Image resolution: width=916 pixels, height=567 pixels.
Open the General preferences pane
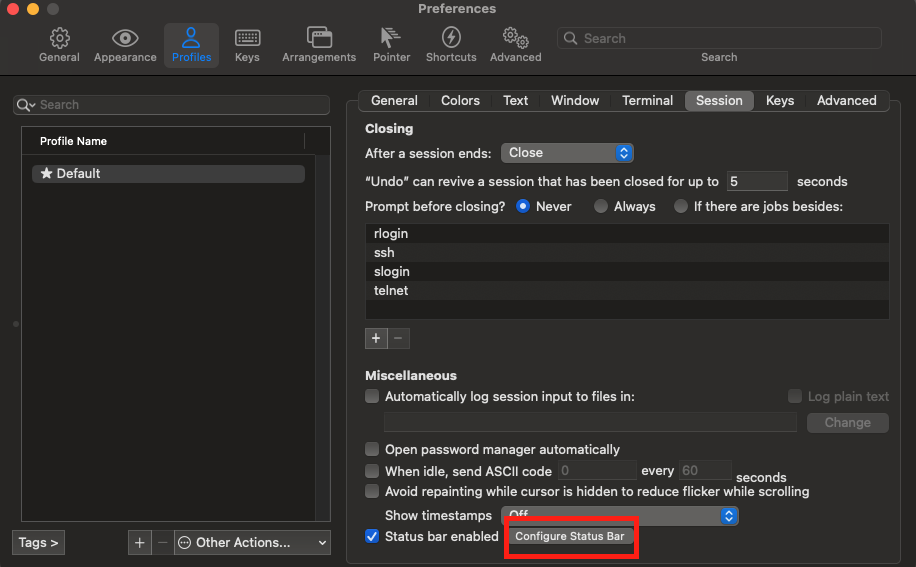click(x=59, y=45)
